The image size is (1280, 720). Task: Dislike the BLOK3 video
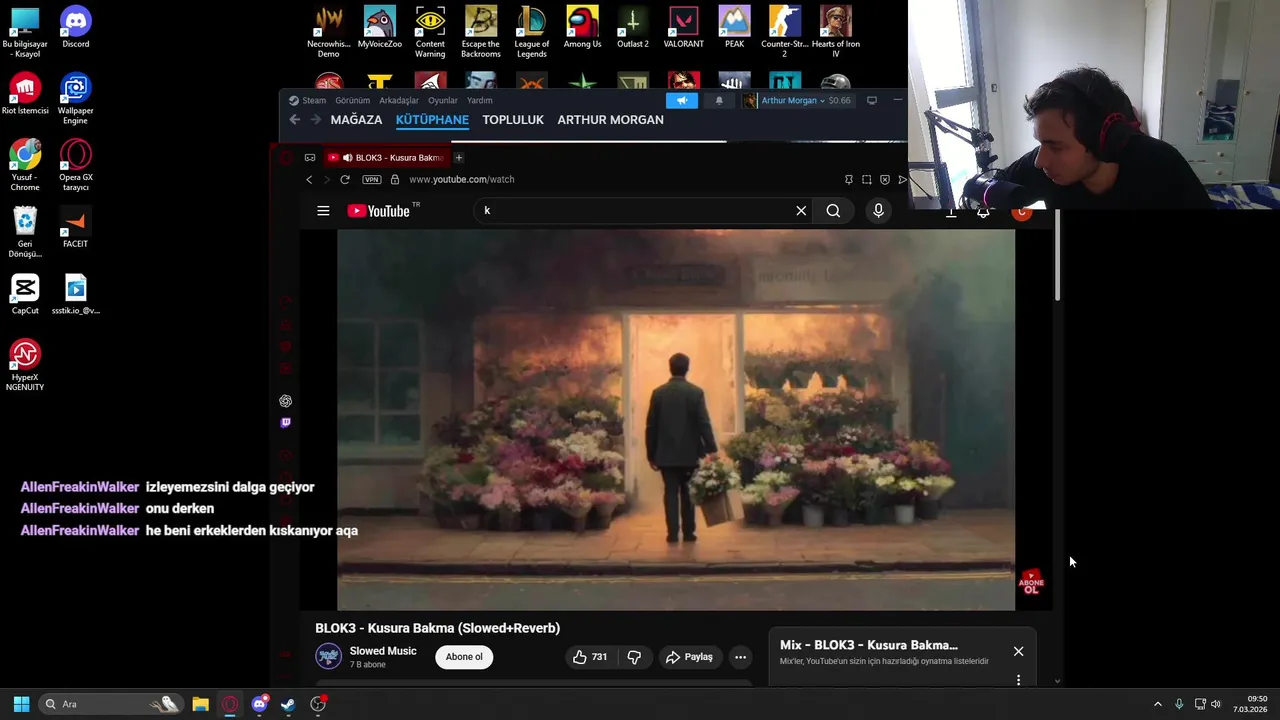pos(634,657)
